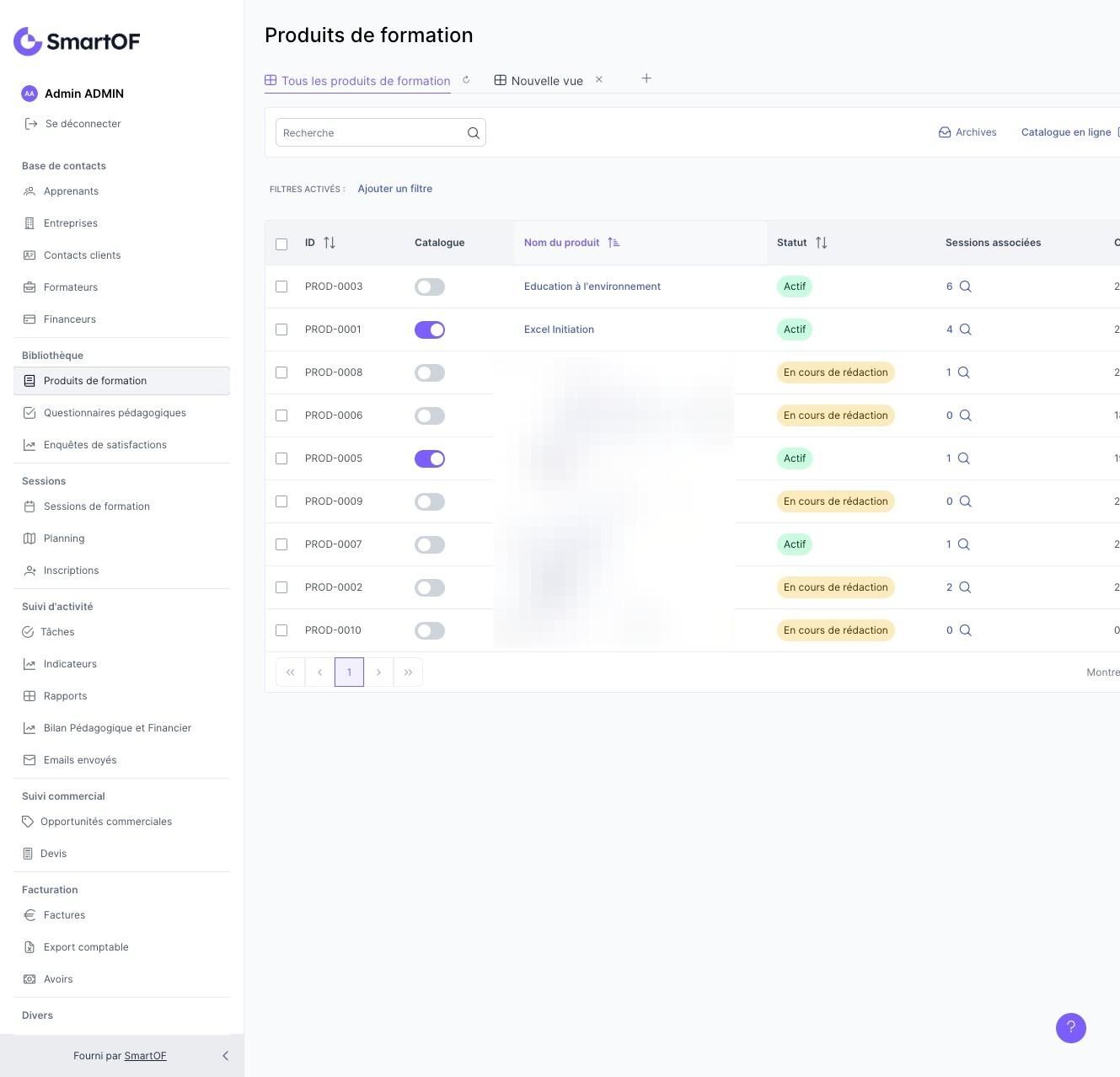1120x1077 pixels.
Task: Open the Excel Initiation product
Action: coord(559,330)
